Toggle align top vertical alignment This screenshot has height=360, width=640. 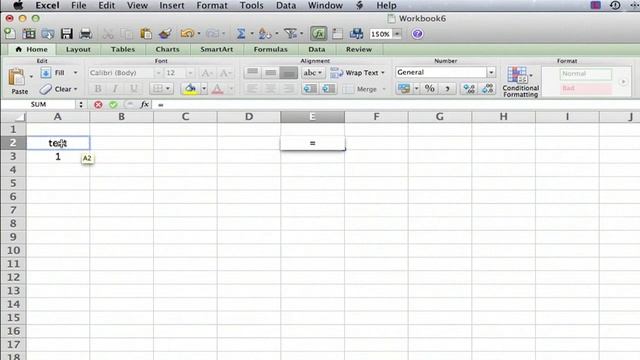point(252,73)
